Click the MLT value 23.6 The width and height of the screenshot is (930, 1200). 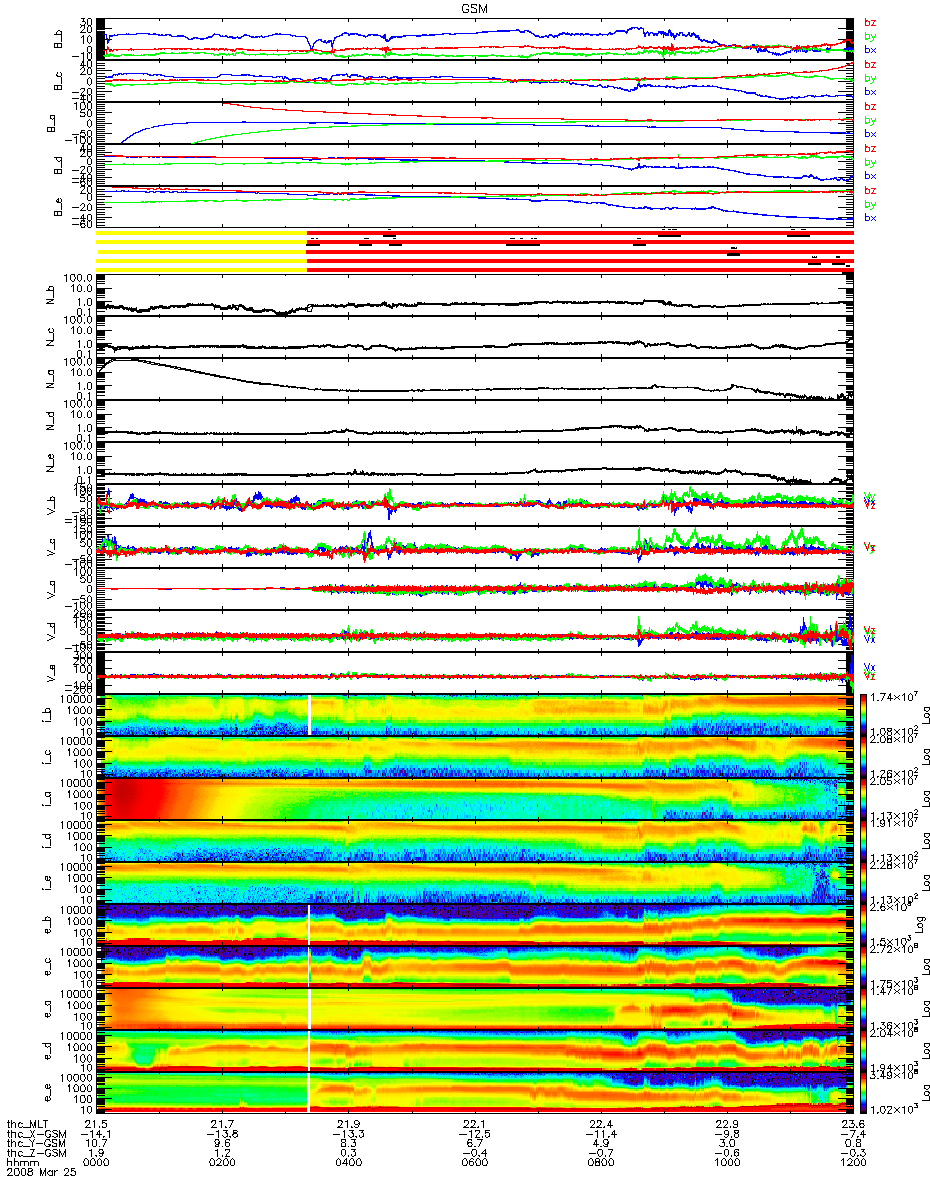pyautogui.click(x=851, y=1125)
